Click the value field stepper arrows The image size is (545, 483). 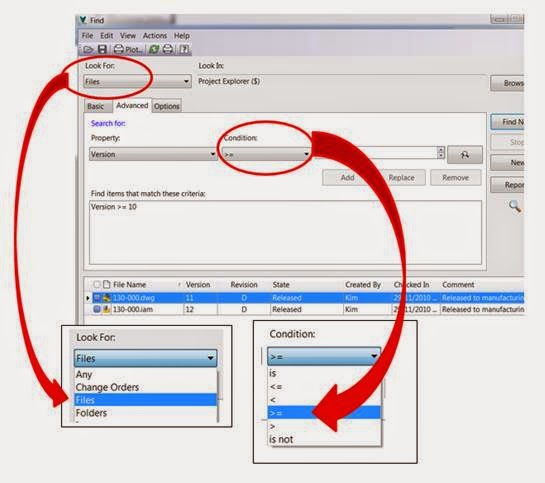441,153
